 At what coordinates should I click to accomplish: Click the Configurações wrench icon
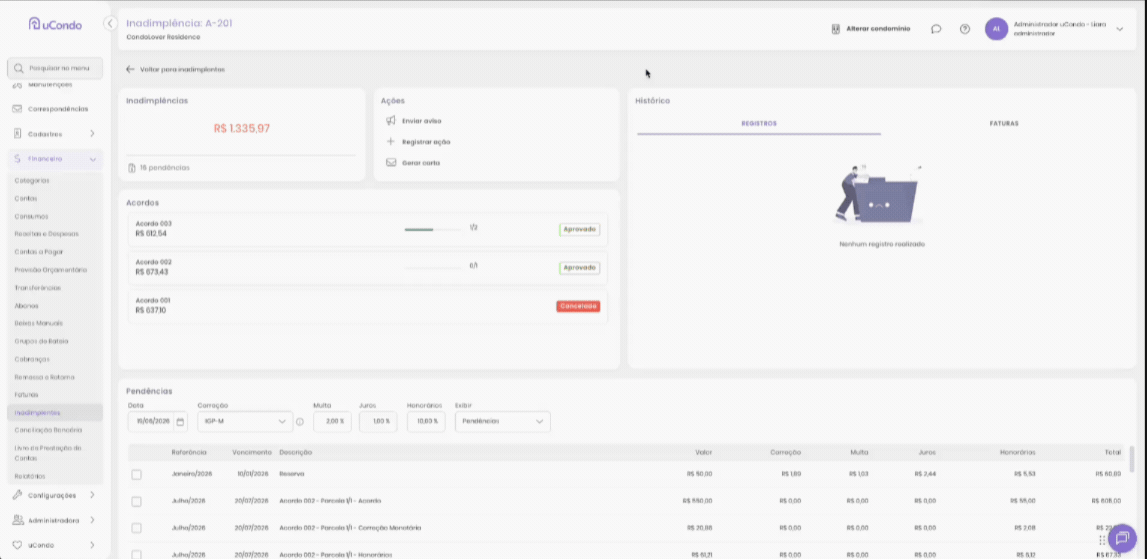point(18,495)
